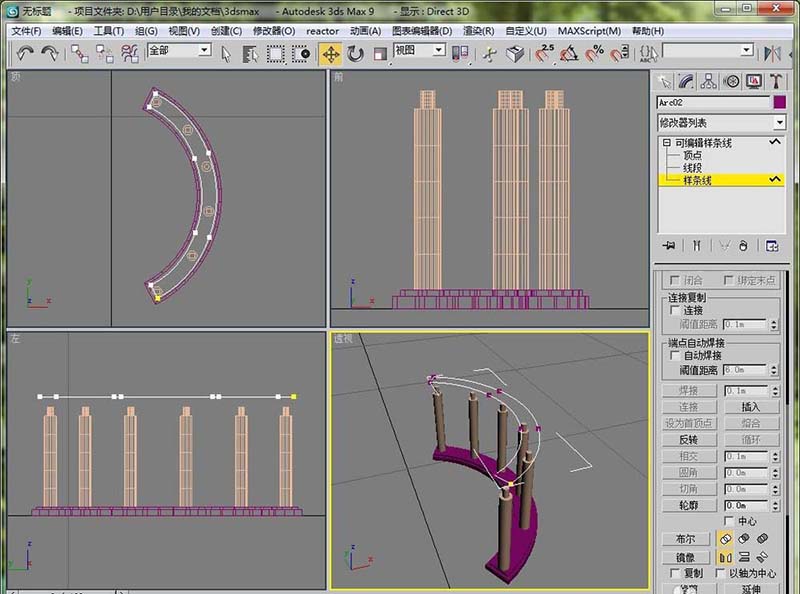Select the Mirror Horizontally icon

point(725,557)
